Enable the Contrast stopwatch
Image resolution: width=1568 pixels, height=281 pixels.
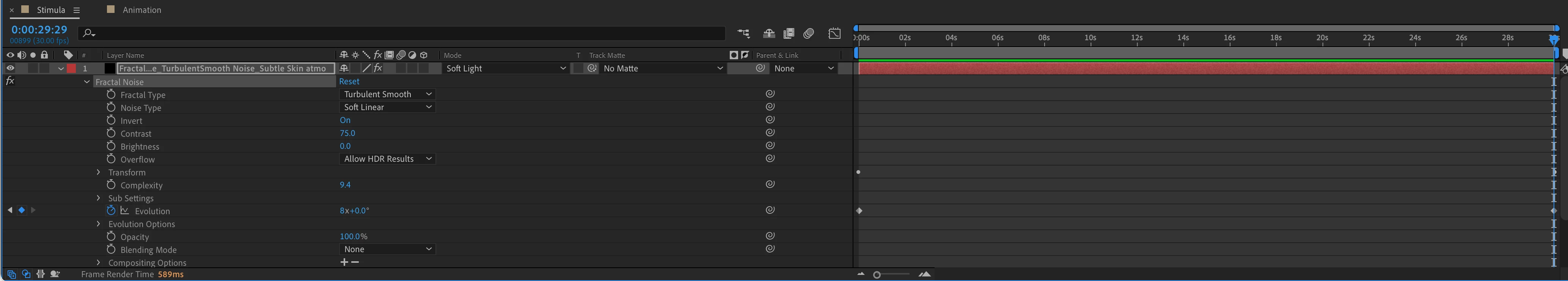(x=111, y=133)
